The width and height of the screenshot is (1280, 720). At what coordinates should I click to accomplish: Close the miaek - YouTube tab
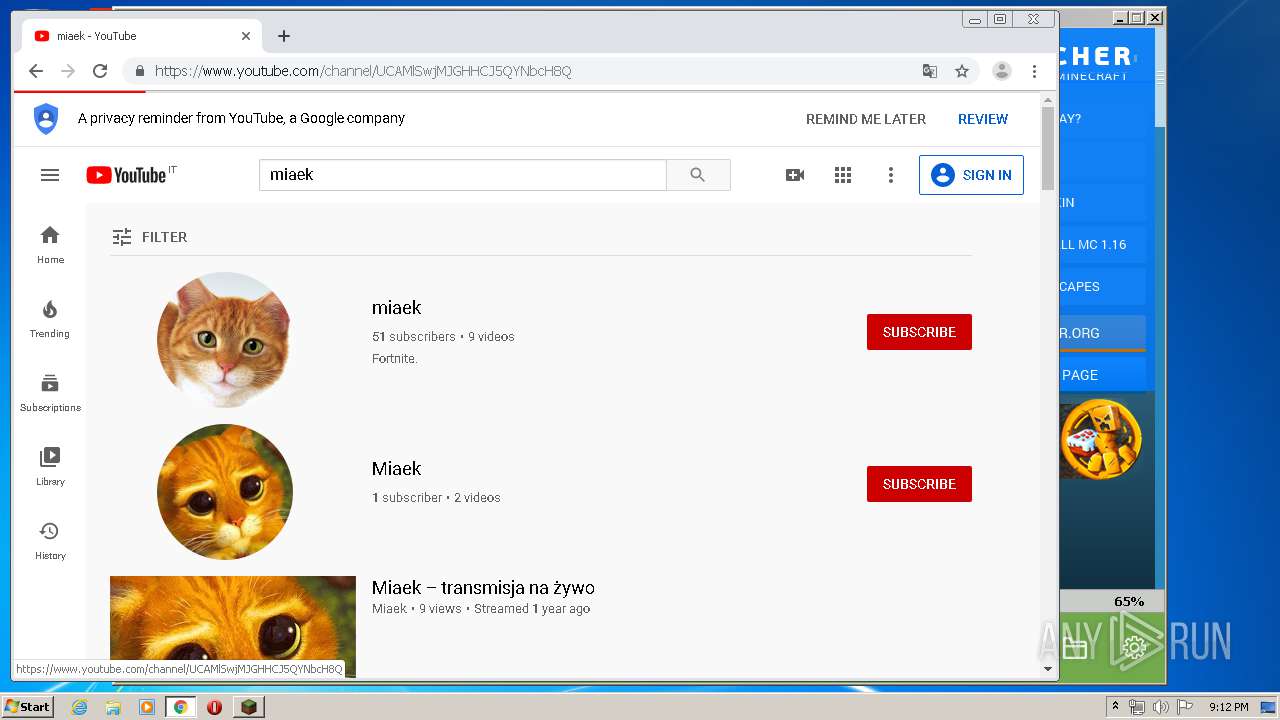(x=246, y=36)
